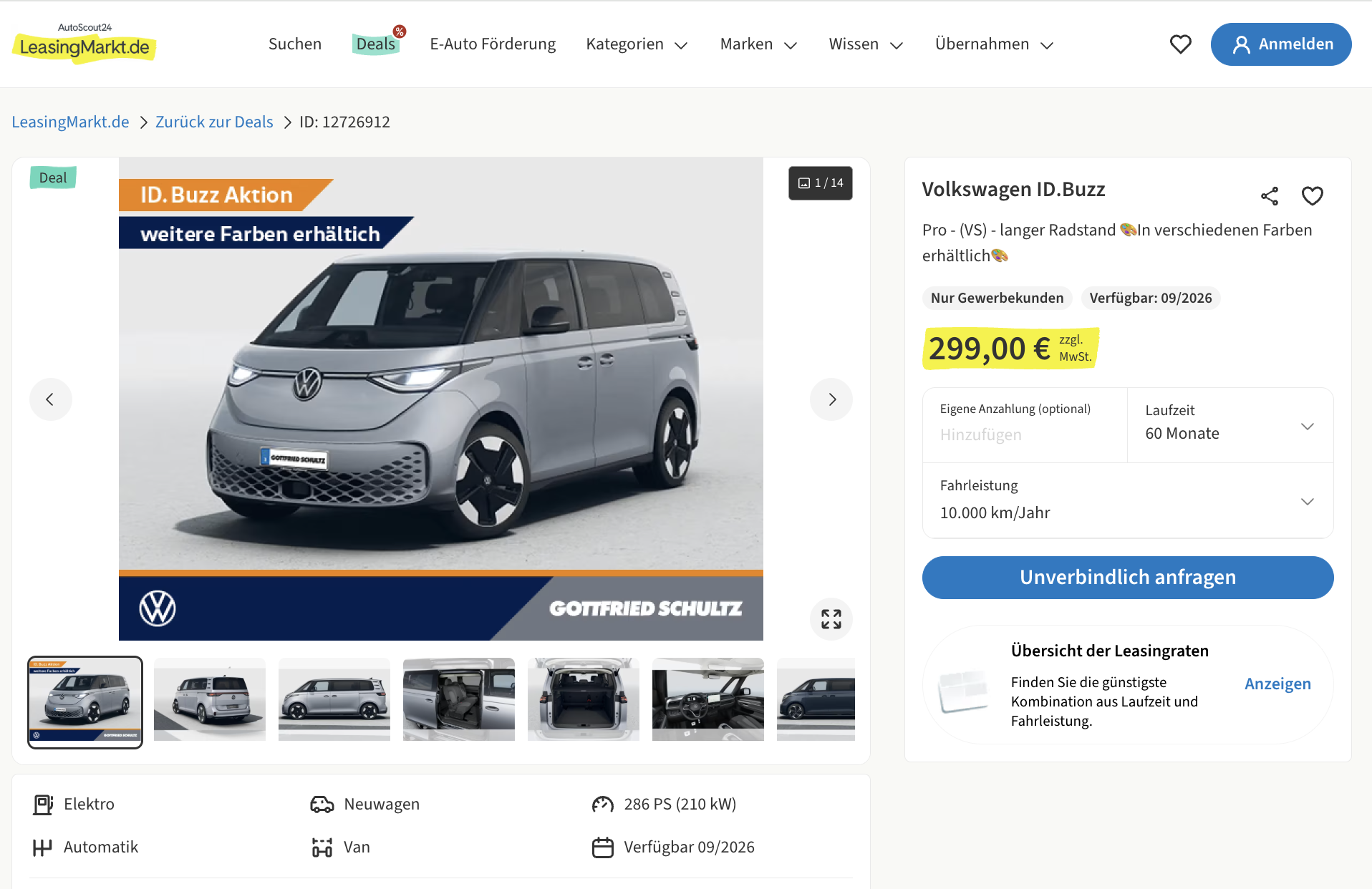1372x889 pixels.
Task: Add ID.Buzz offer to favorites heart
Action: [1313, 196]
